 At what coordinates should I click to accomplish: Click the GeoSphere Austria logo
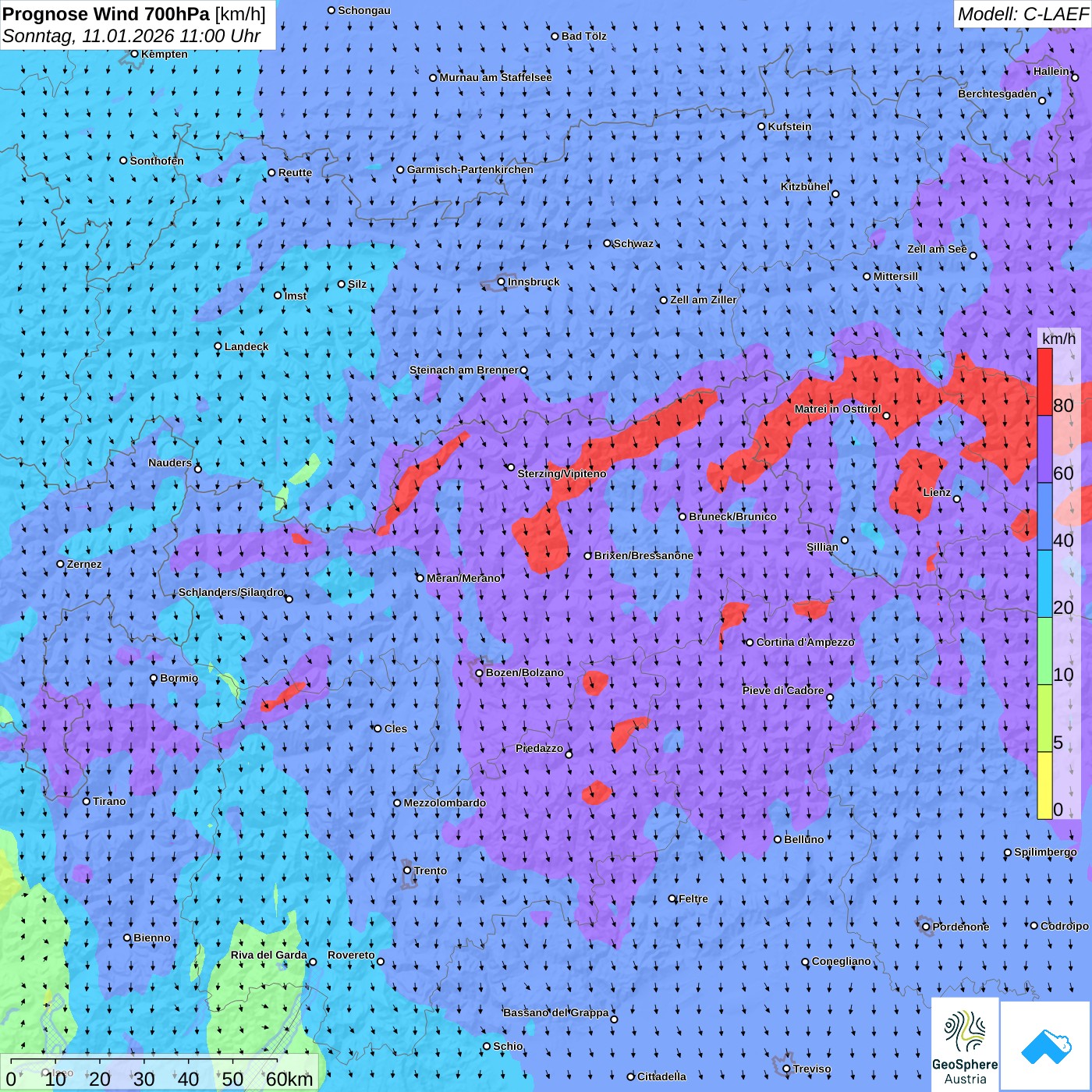[x=966, y=1044]
